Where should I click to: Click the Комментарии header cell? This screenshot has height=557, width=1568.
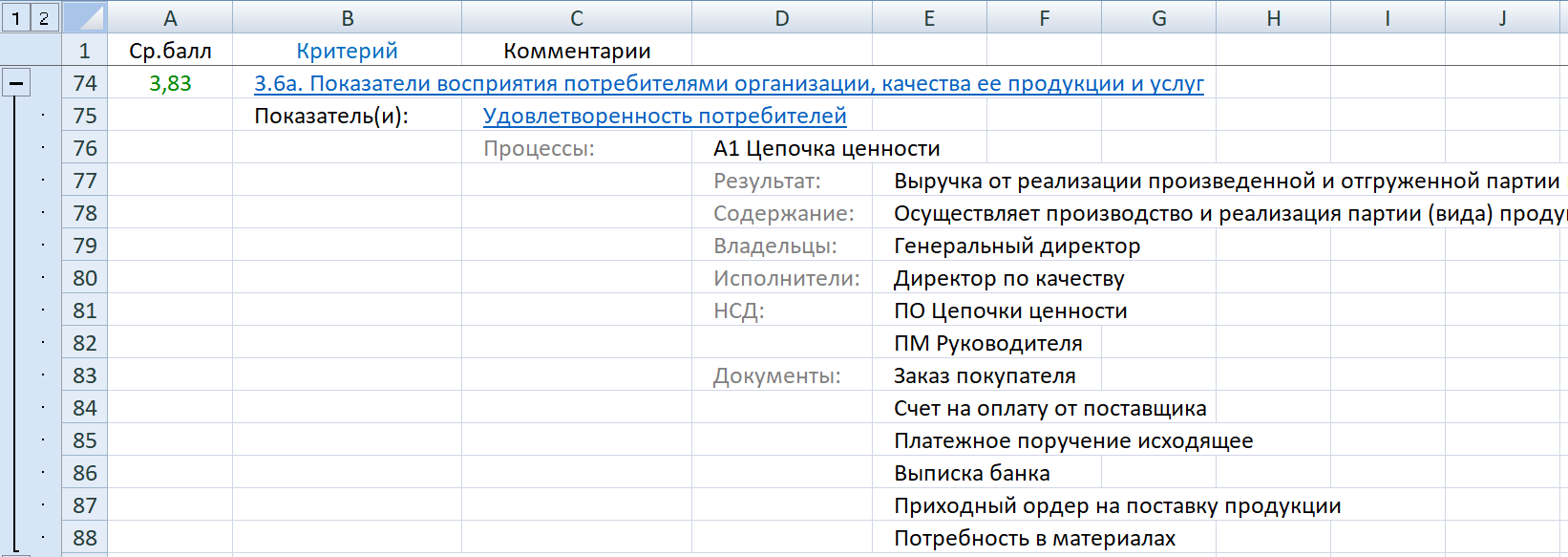pos(576,52)
